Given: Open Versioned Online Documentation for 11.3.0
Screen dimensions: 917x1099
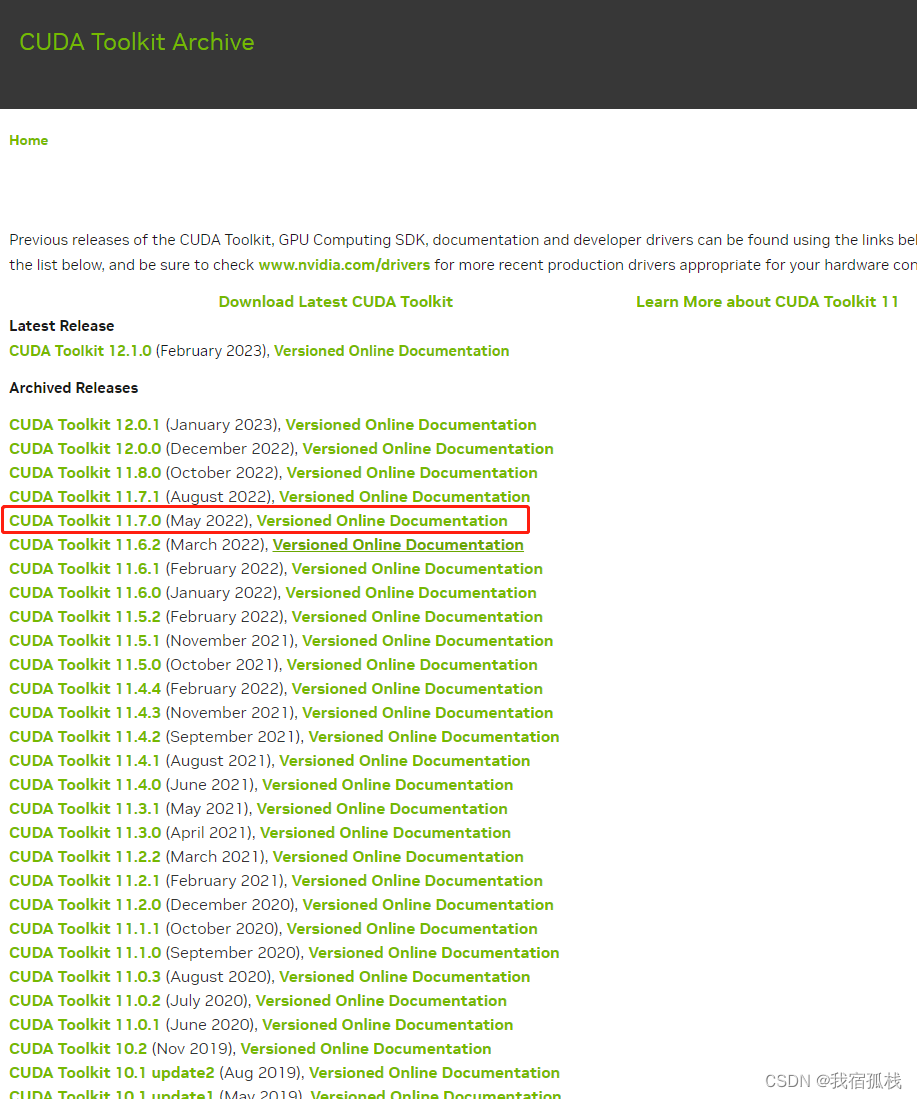Looking at the screenshot, I should coord(386,833).
